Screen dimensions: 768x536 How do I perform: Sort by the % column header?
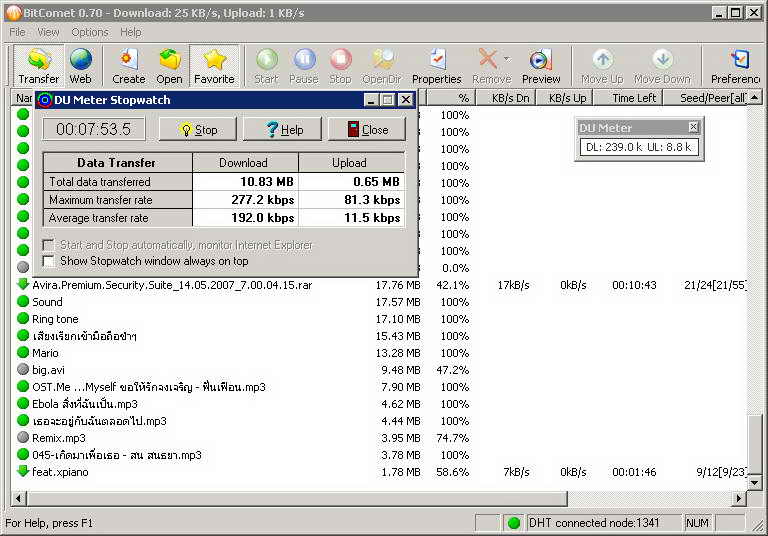coord(449,98)
